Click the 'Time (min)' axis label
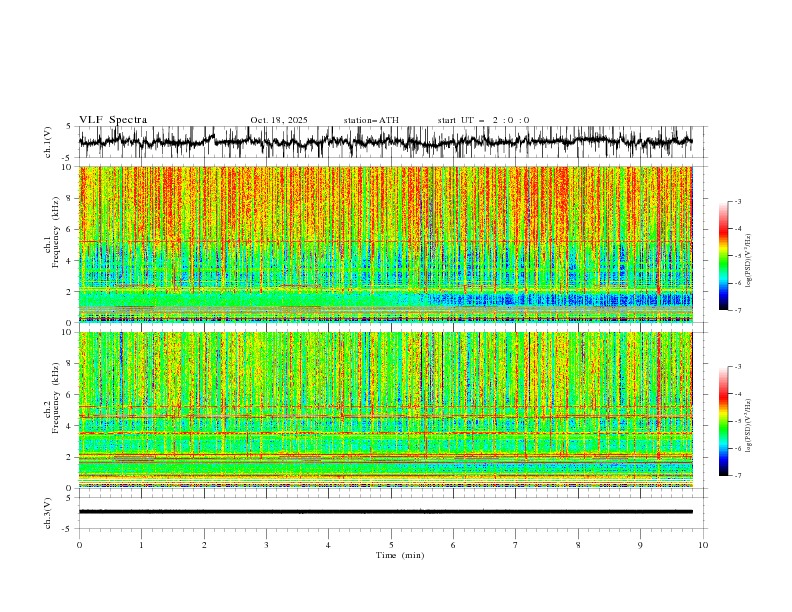 400,555
